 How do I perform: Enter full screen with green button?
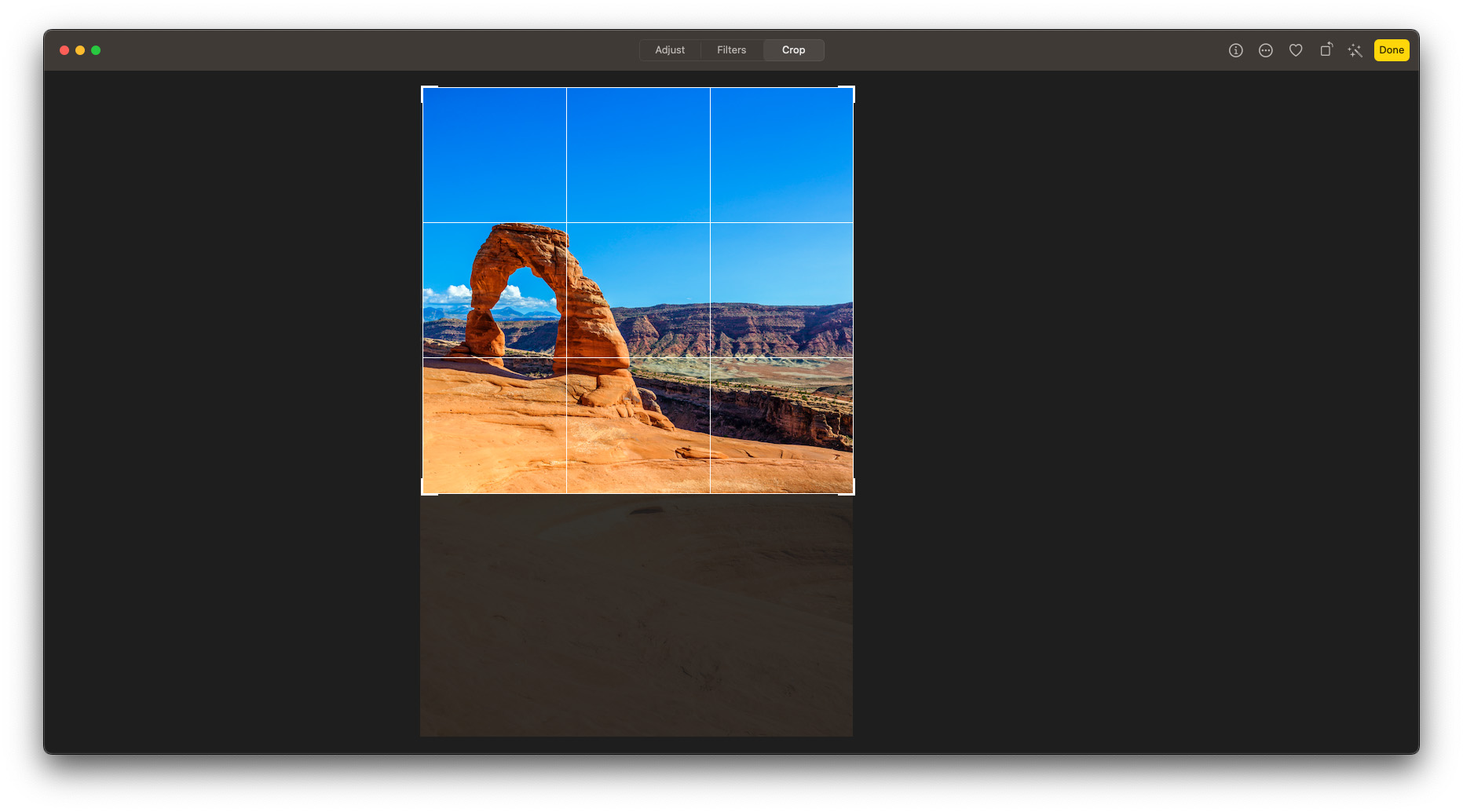pyautogui.click(x=96, y=50)
